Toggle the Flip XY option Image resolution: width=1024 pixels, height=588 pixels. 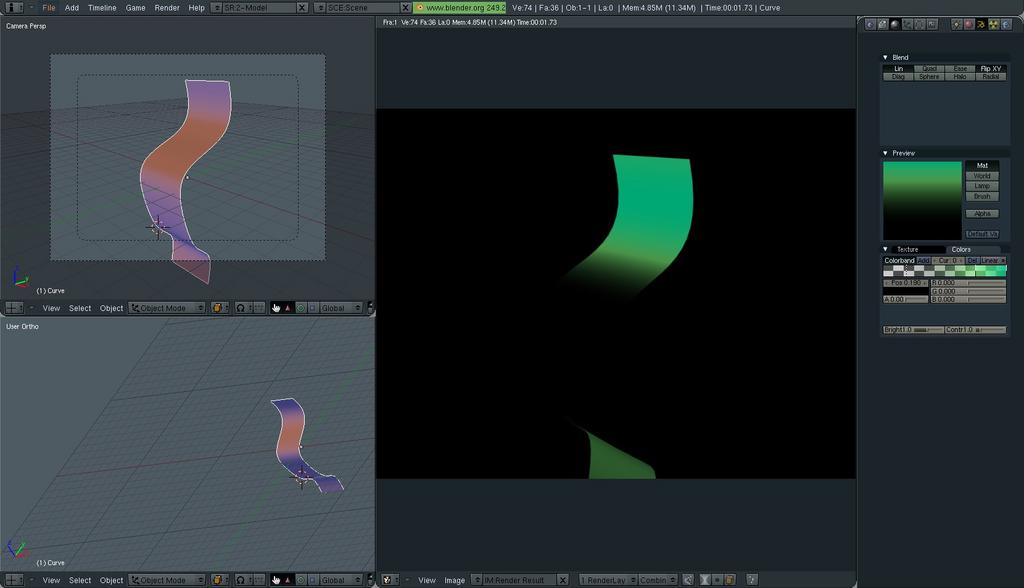tap(991, 69)
